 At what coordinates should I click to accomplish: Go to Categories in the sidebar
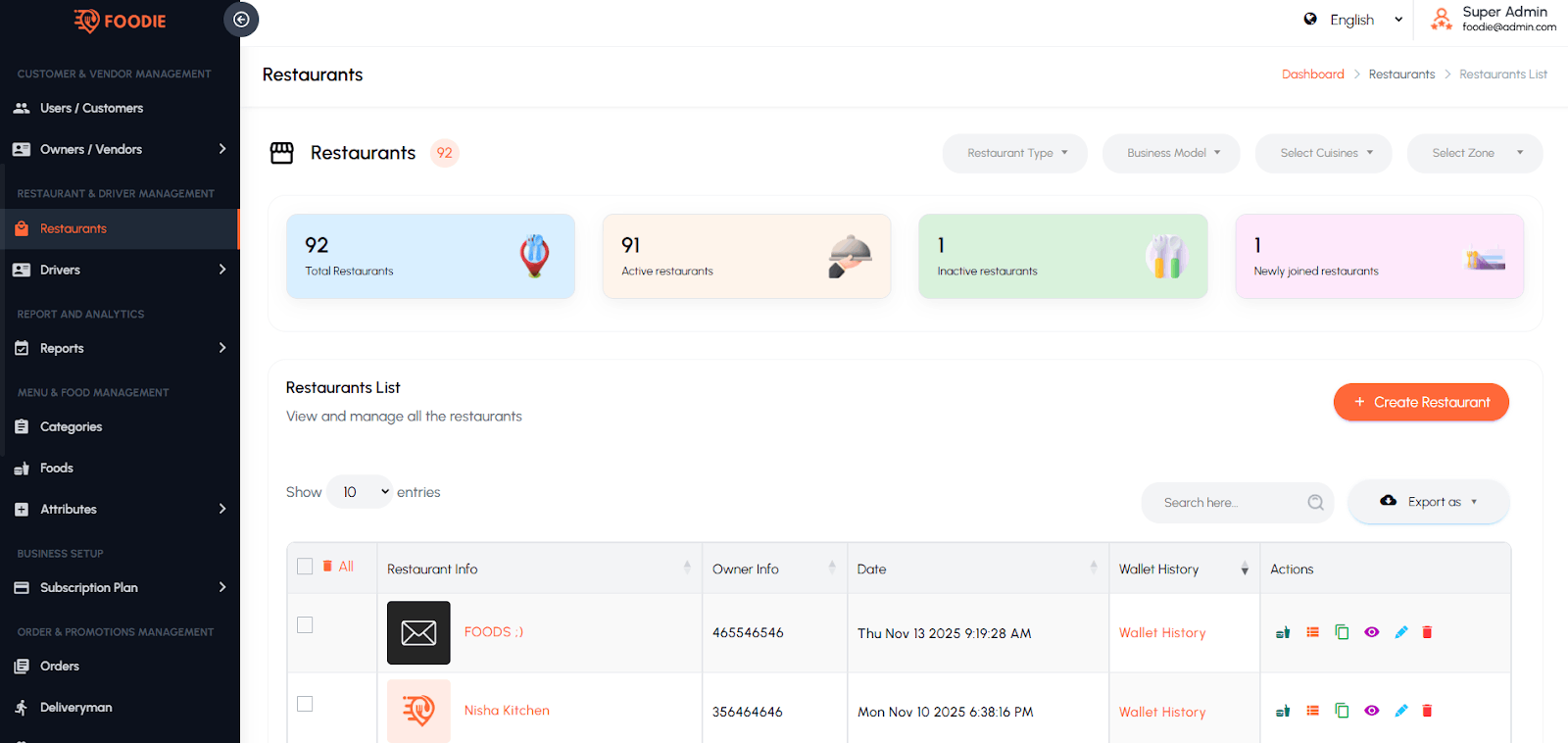tap(71, 427)
